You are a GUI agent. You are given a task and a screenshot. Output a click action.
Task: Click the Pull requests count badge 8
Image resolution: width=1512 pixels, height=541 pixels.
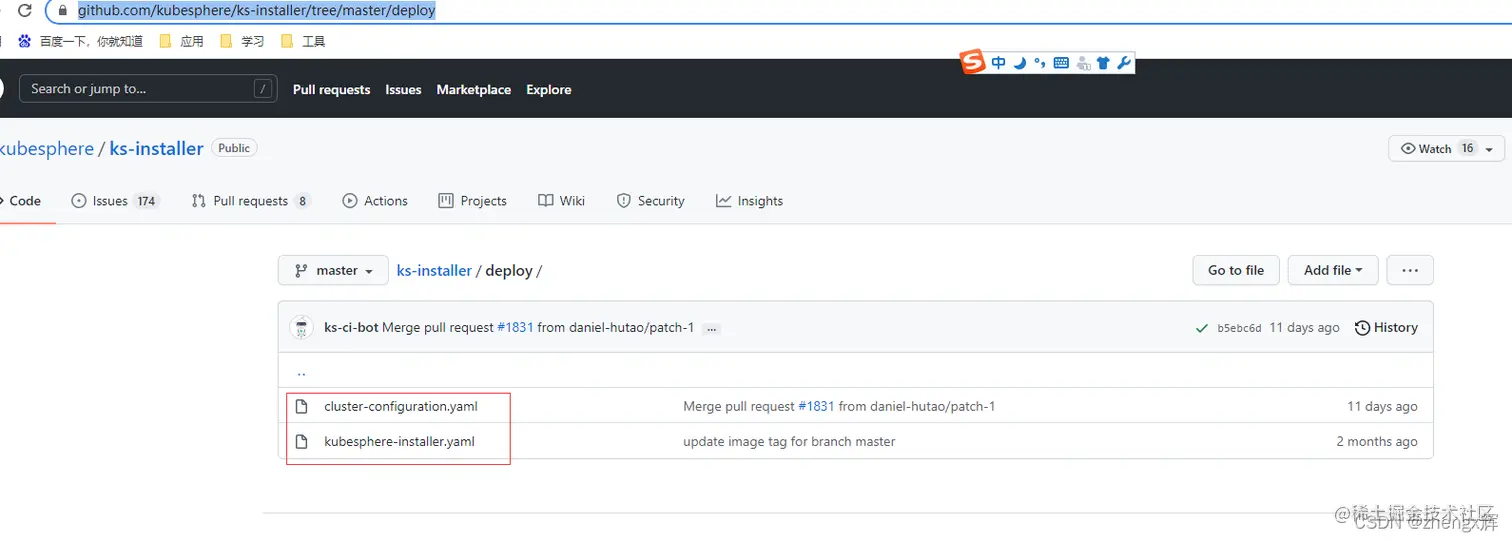click(302, 201)
